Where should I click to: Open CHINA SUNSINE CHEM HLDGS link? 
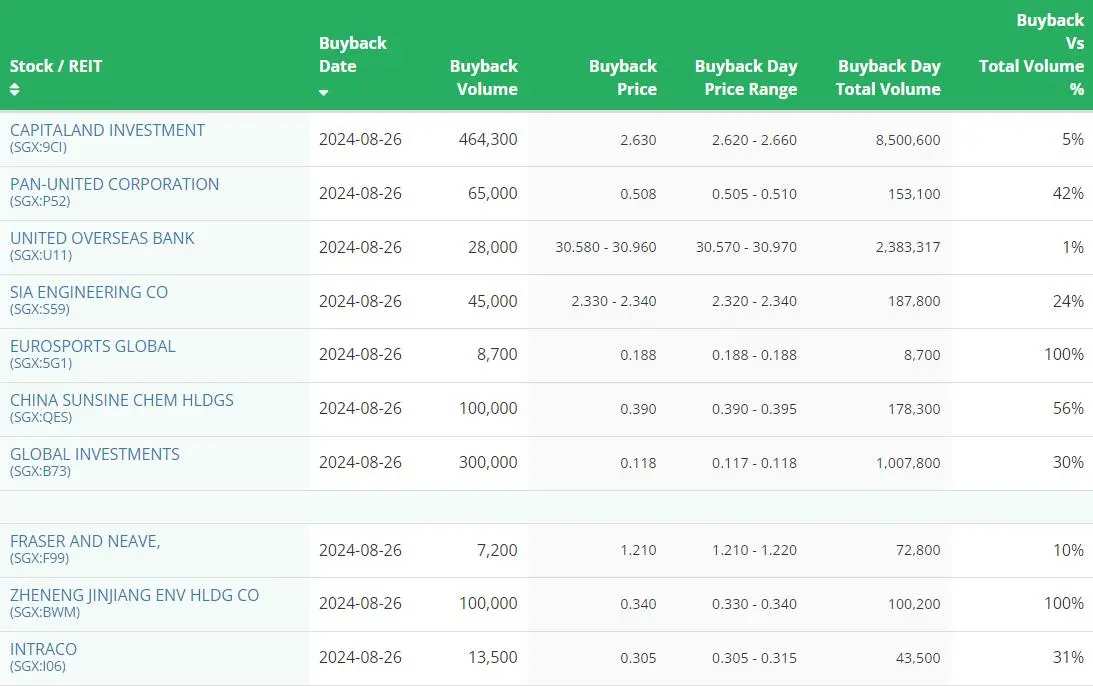(x=122, y=400)
